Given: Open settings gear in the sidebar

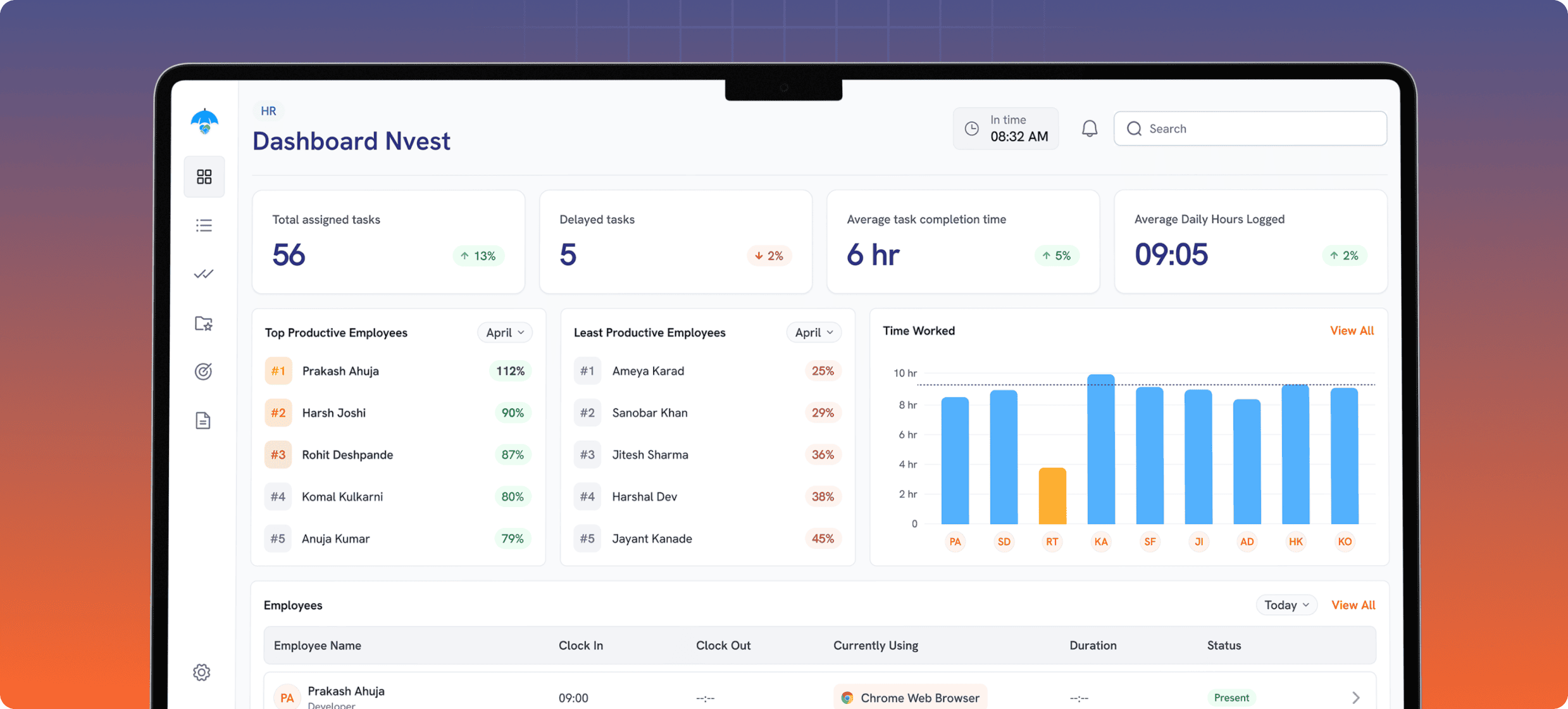Looking at the screenshot, I should pos(202,672).
